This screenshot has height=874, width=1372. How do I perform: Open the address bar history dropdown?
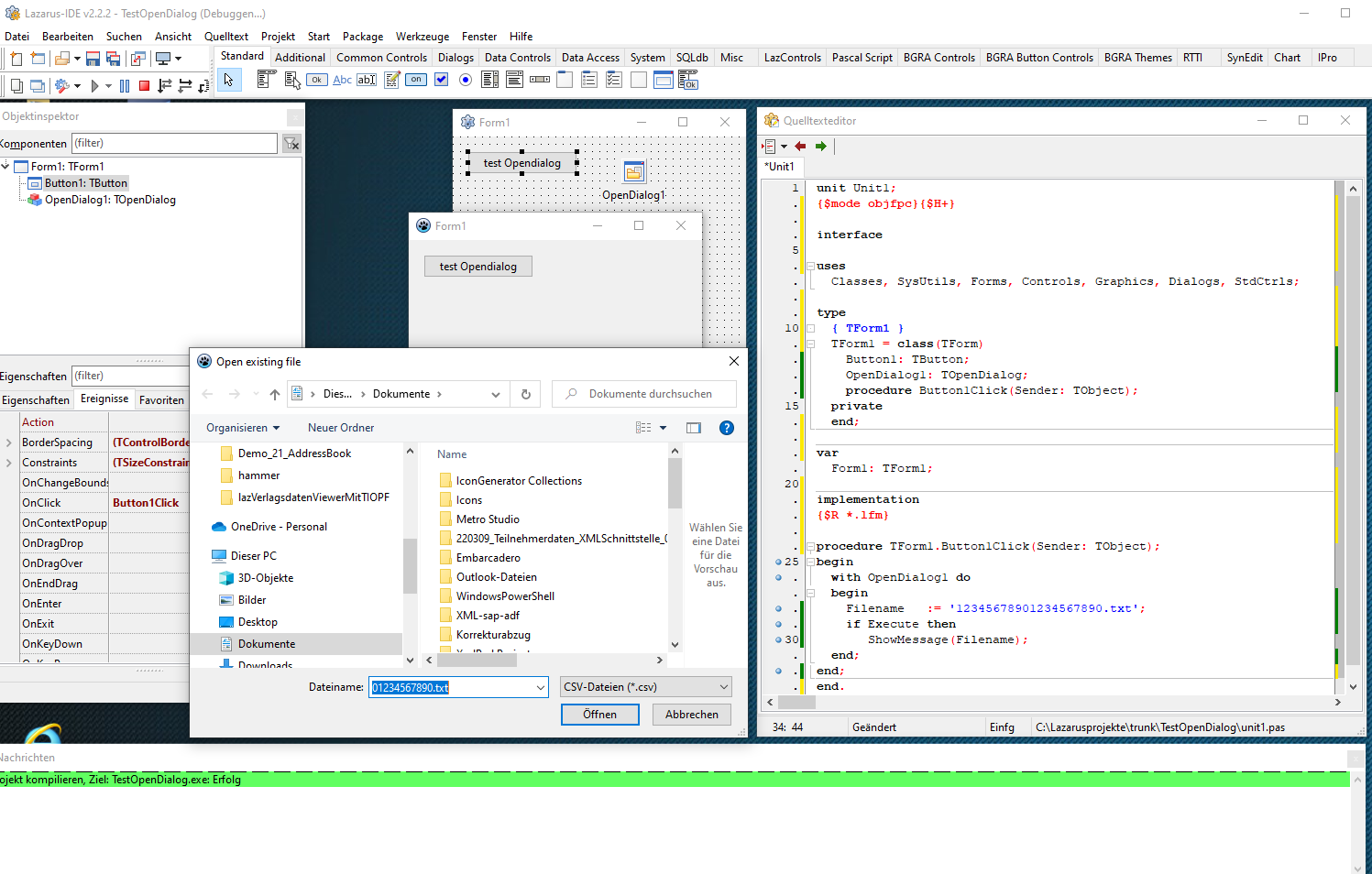click(496, 394)
